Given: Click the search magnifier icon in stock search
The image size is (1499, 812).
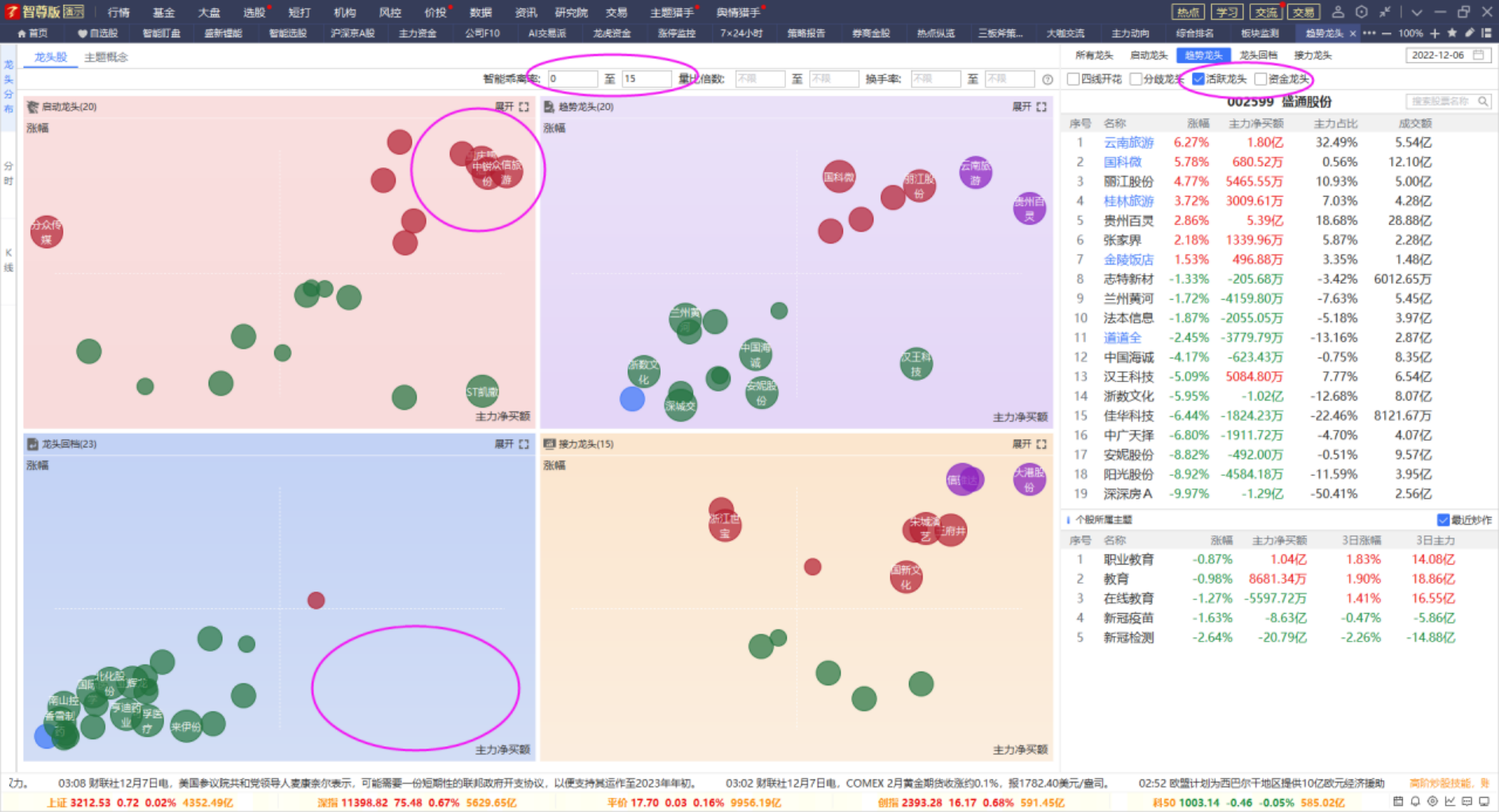Looking at the screenshot, I should tap(1482, 101).
